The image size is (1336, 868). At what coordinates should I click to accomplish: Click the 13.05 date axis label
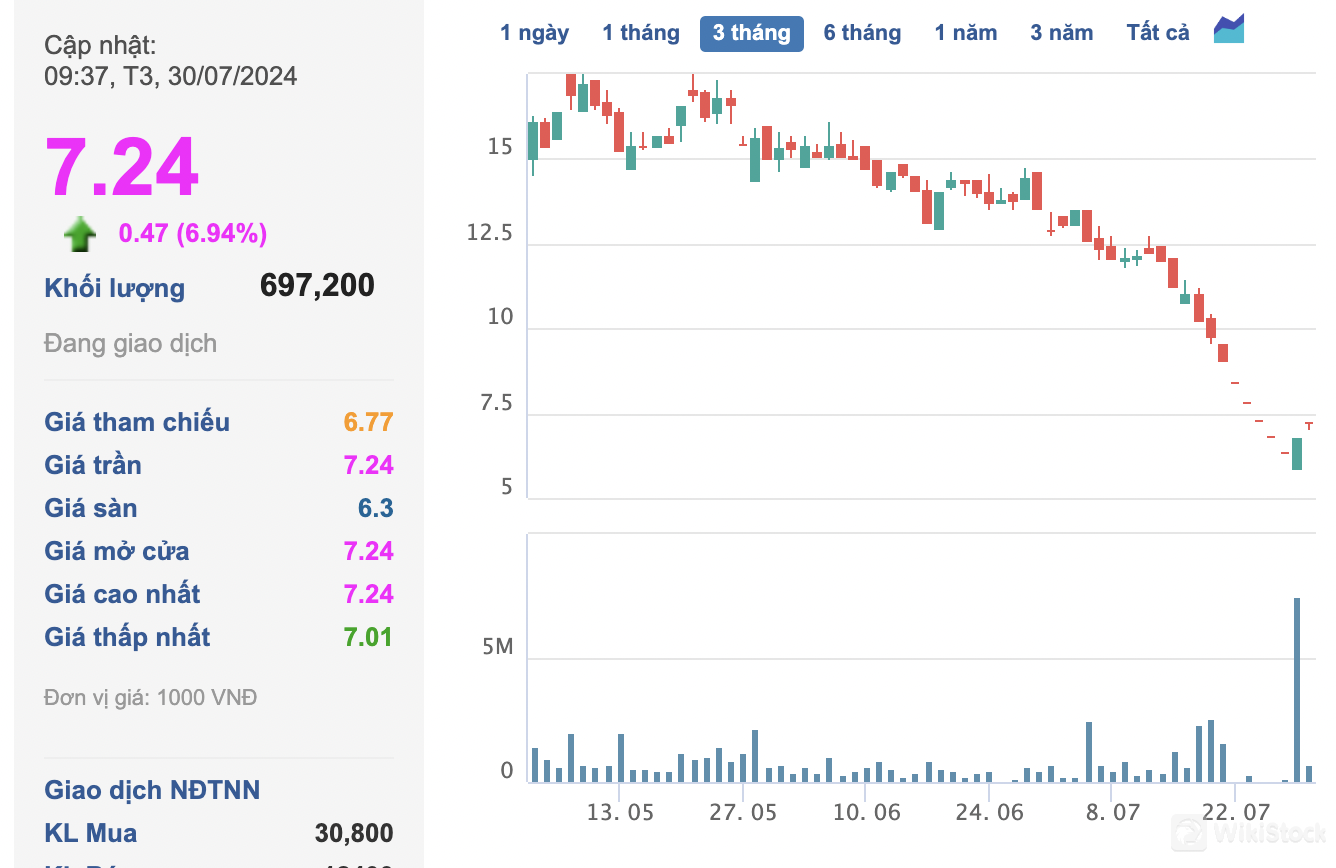coord(620,812)
